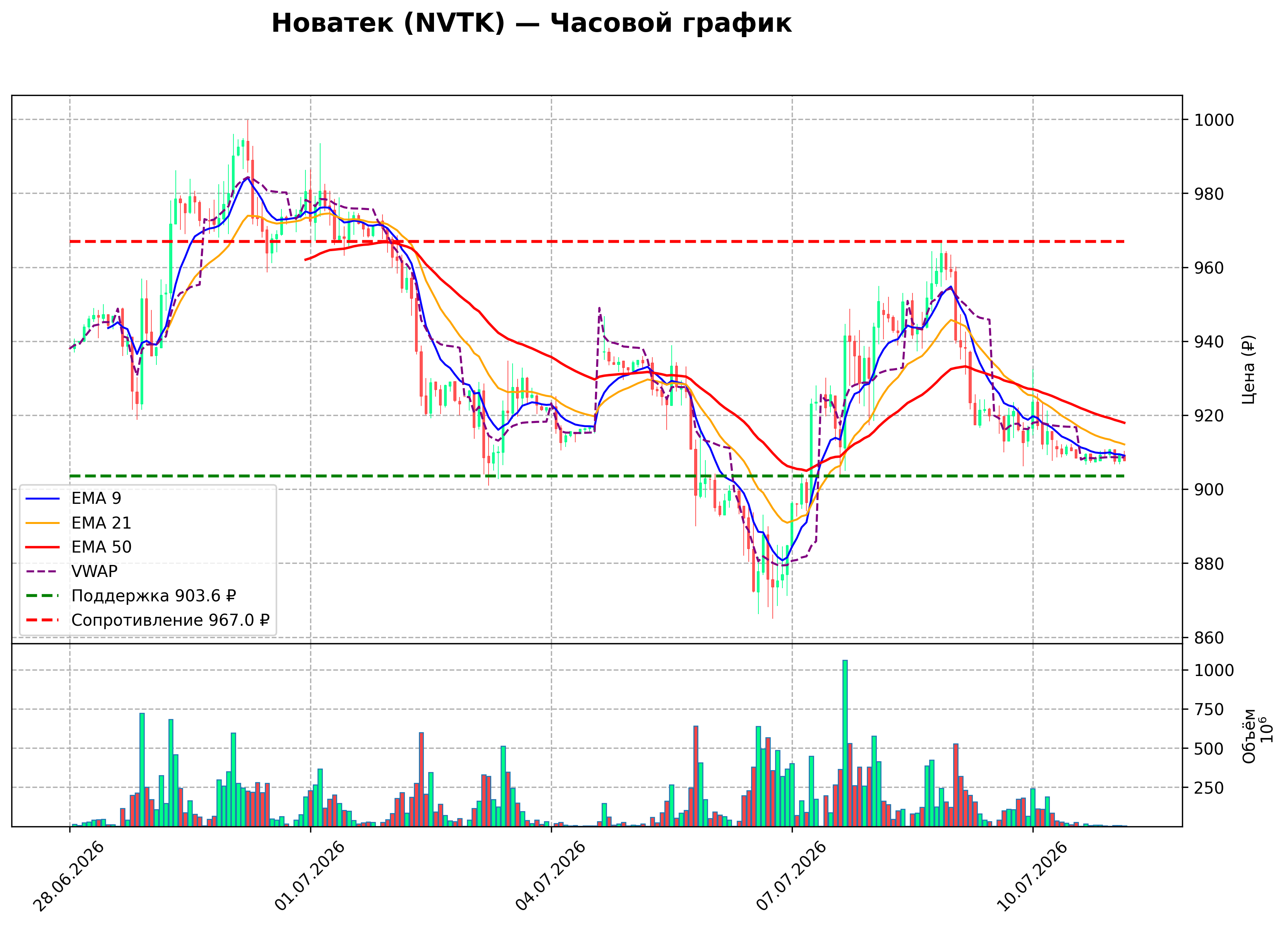
Task: Click the tallest green volume bar
Action: [x=845, y=743]
